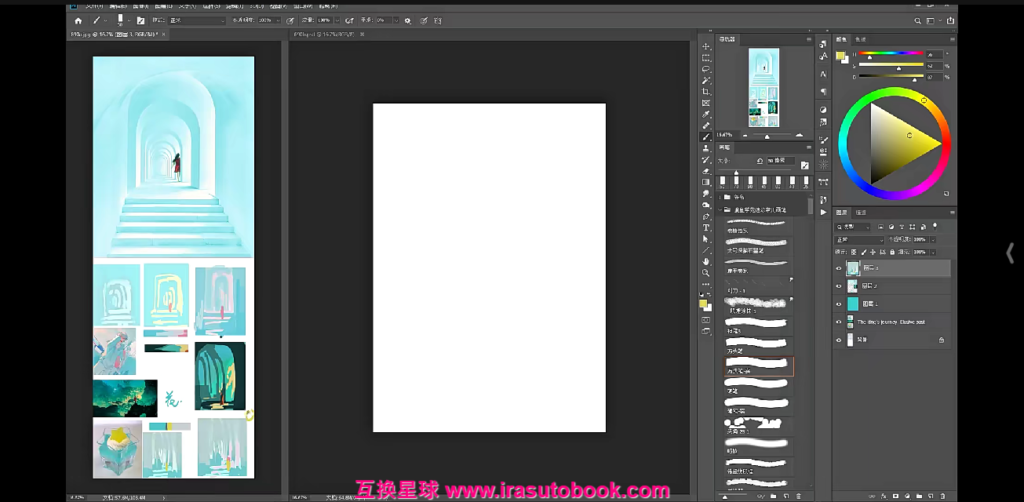This screenshot has height=502, width=1024.
Task: Hide the second layer from top
Action: (839, 286)
